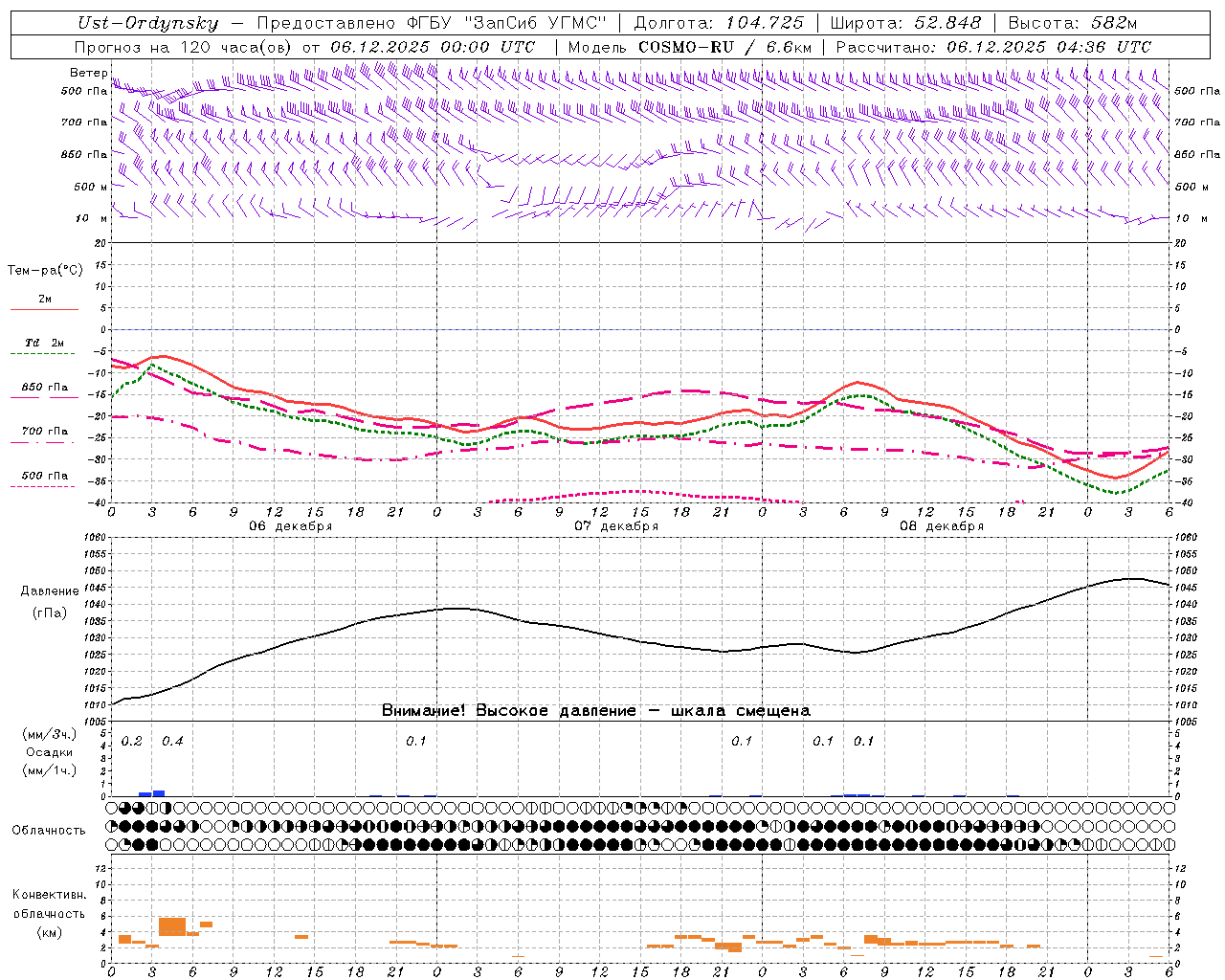Screen dimensions: 1225x980
Task: Select the (мм/1ч.) unit label
Action: 50,770
